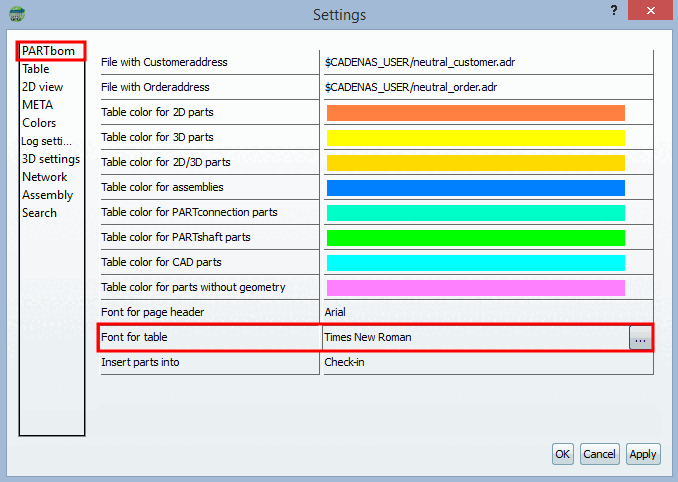Image resolution: width=678 pixels, height=482 pixels.
Task: Go to the Colors settings category
Action: pyautogui.click(x=39, y=123)
